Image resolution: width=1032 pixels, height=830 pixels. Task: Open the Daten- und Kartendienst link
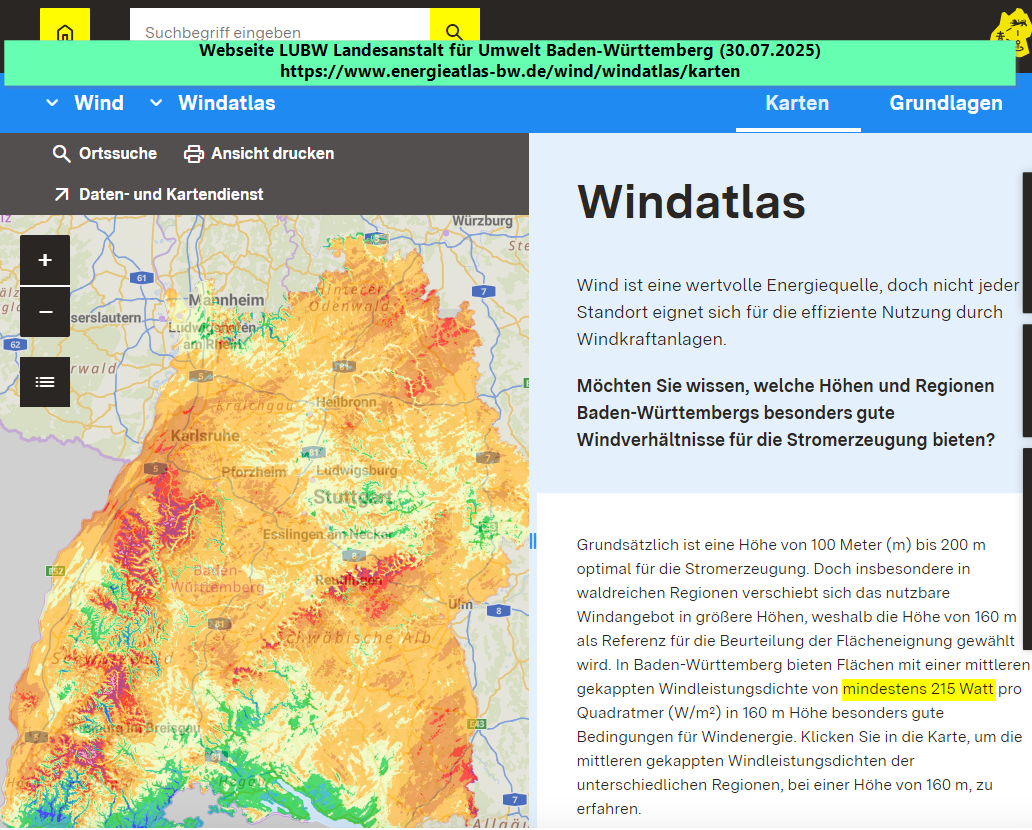click(x=171, y=194)
